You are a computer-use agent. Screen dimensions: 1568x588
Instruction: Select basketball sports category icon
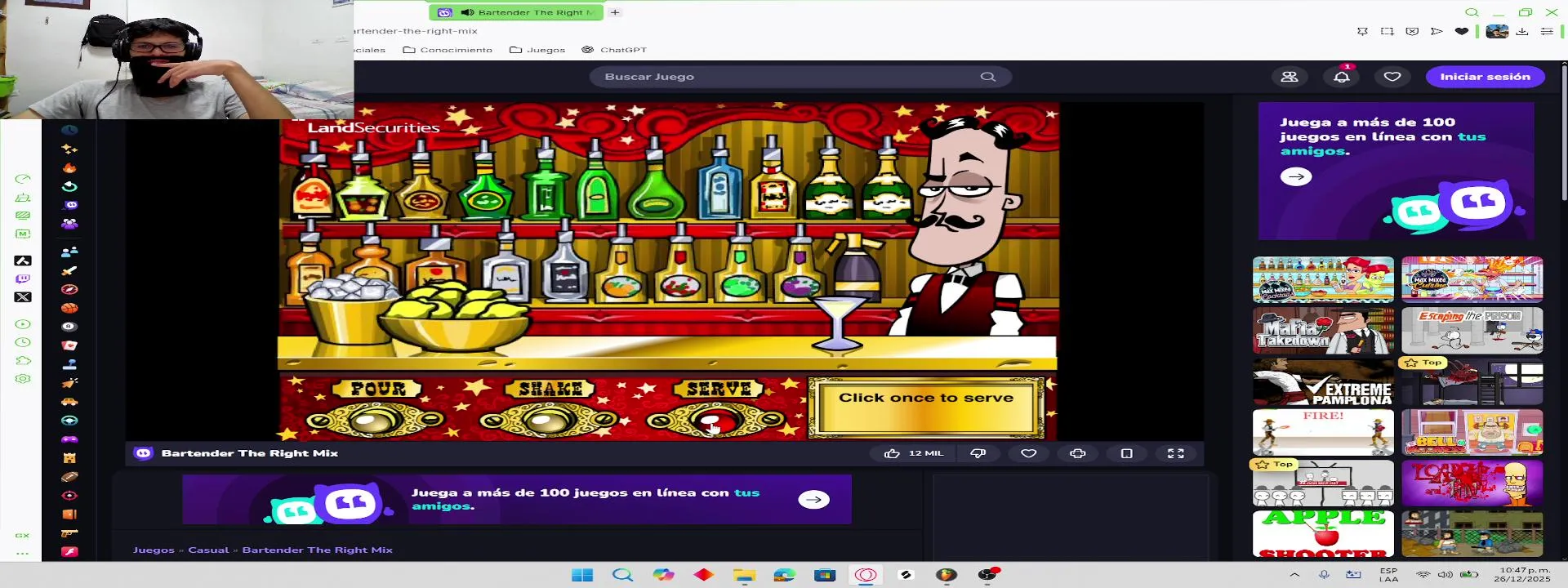click(69, 308)
